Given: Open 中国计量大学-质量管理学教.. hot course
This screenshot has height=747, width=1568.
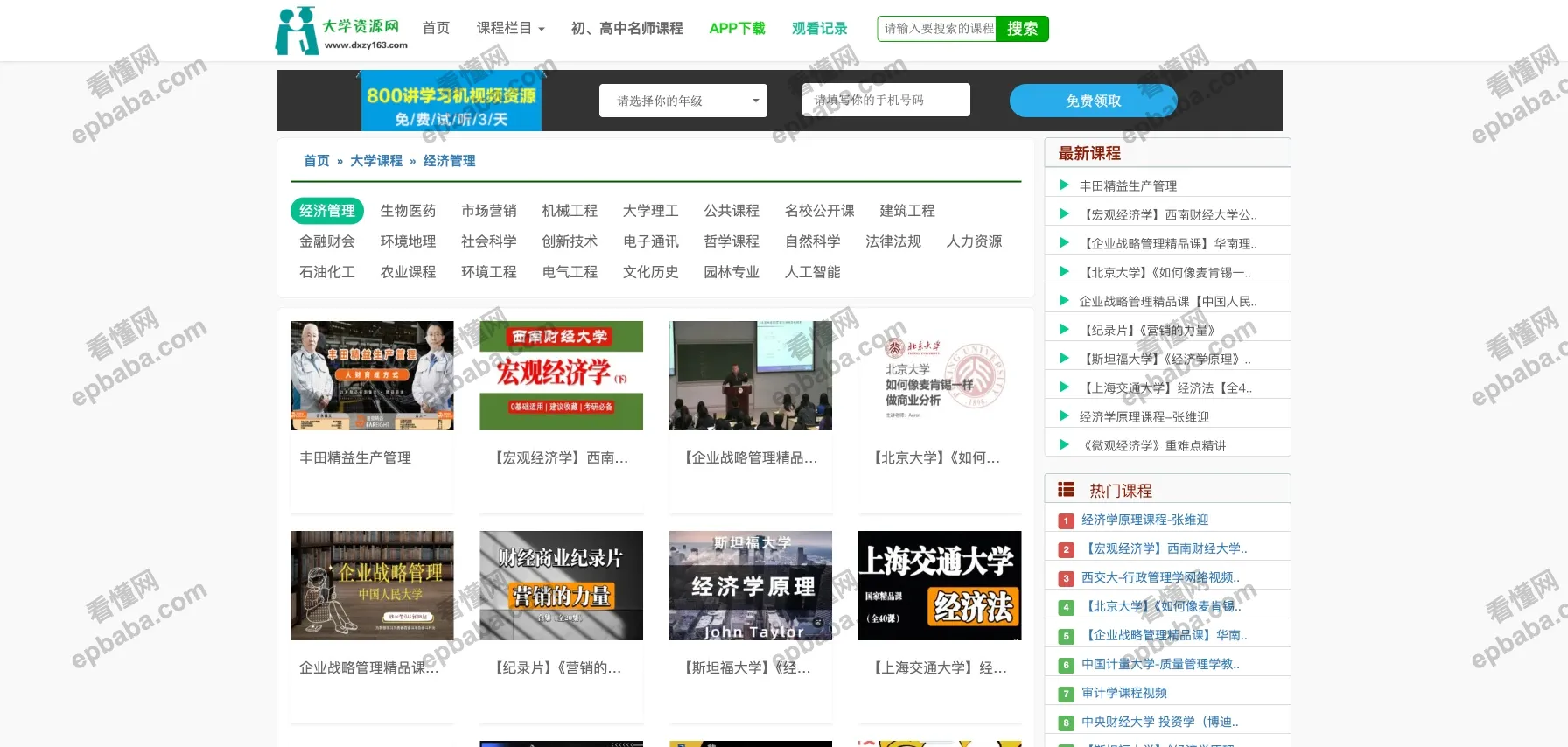Looking at the screenshot, I should coord(1160,664).
